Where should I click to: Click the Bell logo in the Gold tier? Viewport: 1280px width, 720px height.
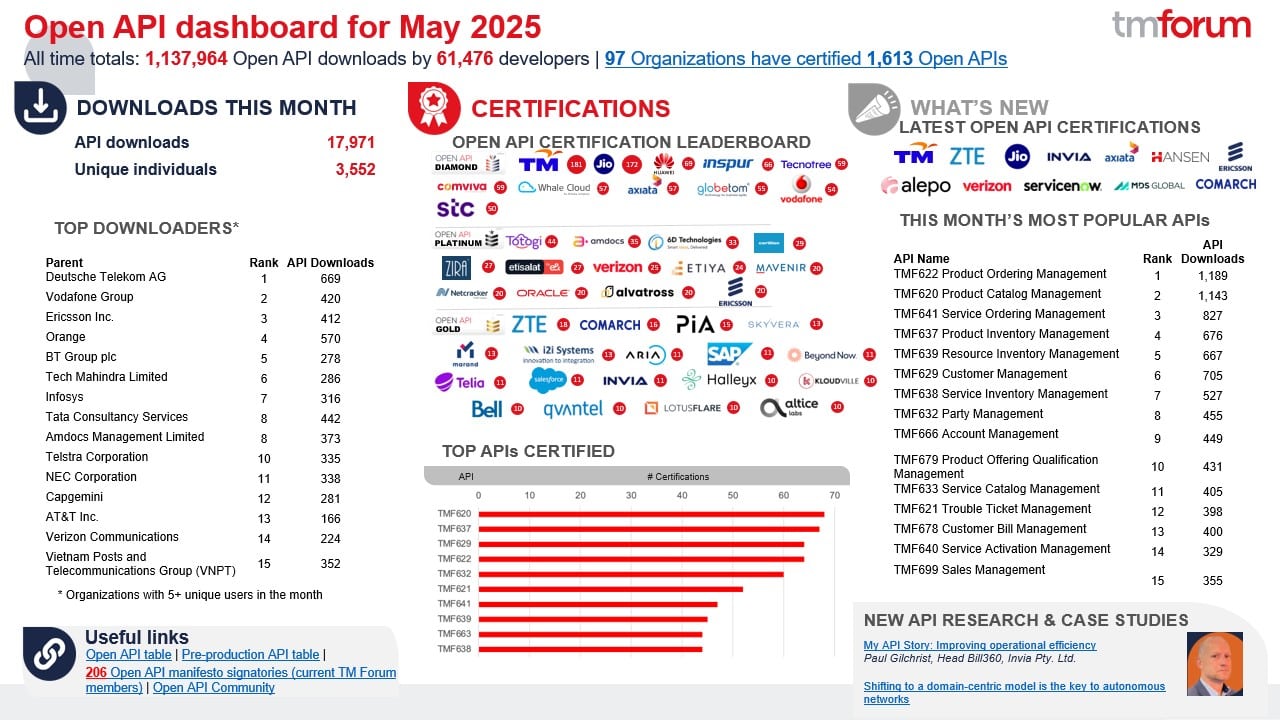click(487, 408)
